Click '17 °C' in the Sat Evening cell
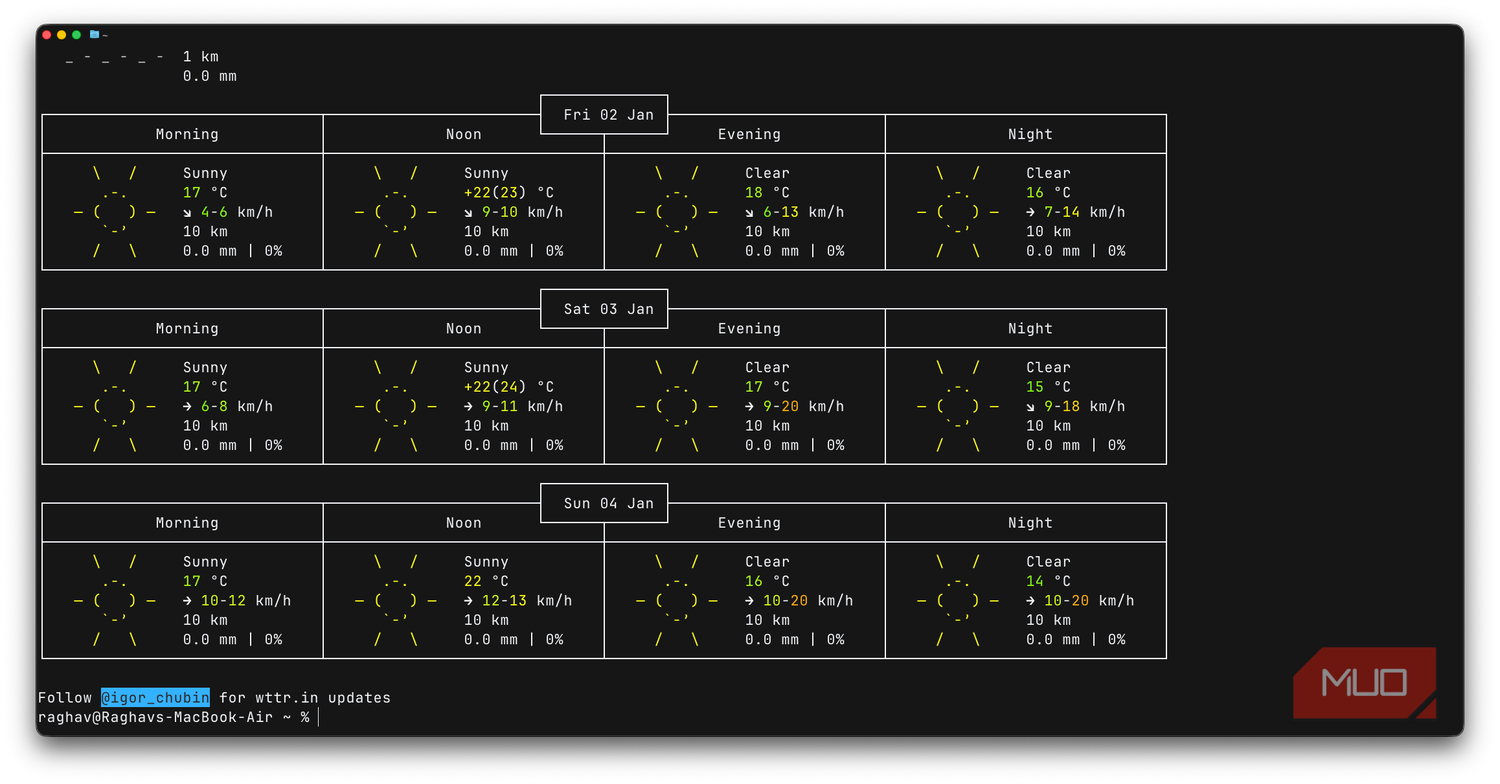This screenshot has width=1500, height=784. coord(767,386)
